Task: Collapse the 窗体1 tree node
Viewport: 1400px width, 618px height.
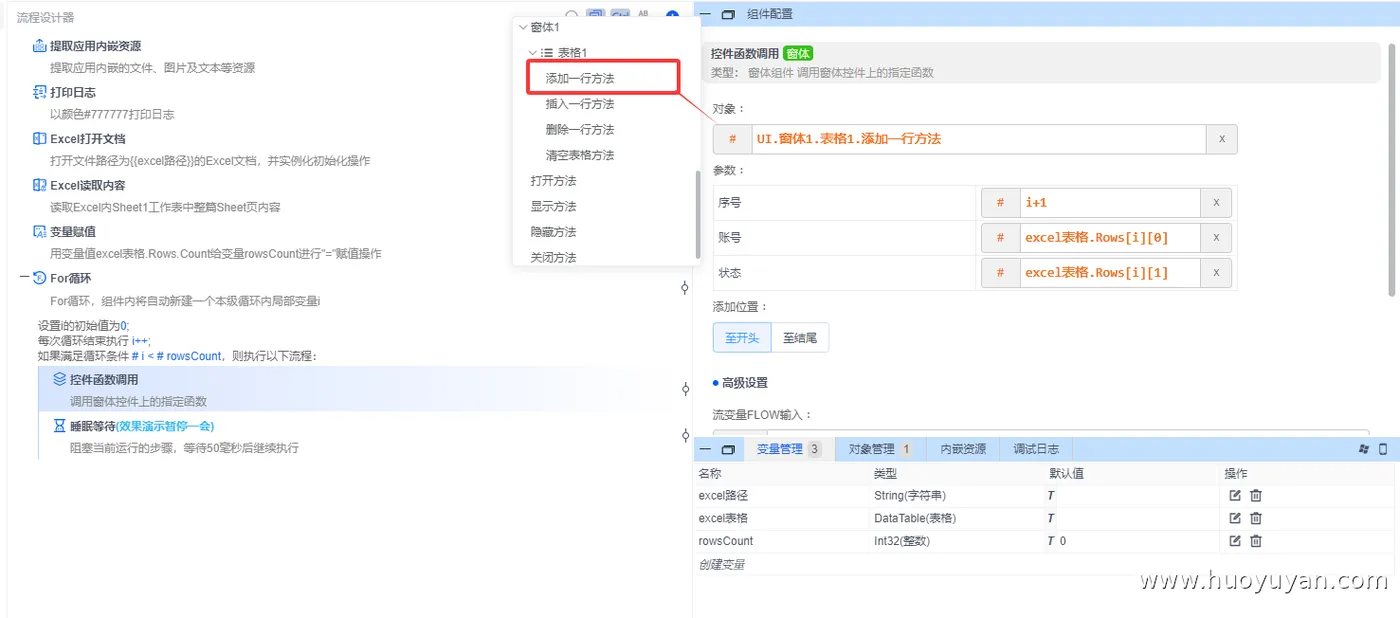Action: pos(522,27)
